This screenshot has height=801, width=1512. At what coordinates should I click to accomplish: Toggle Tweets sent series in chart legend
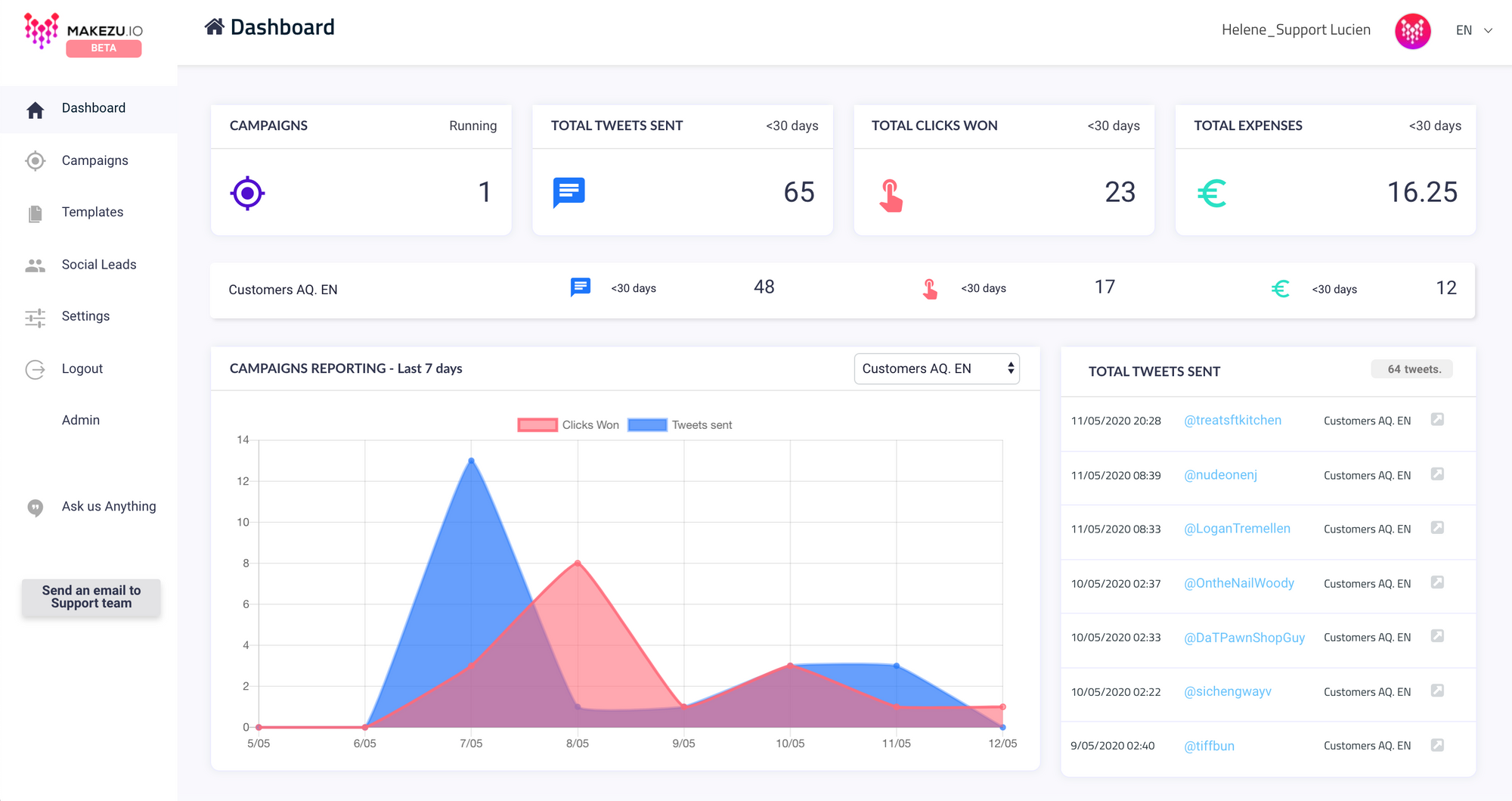coord(680,425)
